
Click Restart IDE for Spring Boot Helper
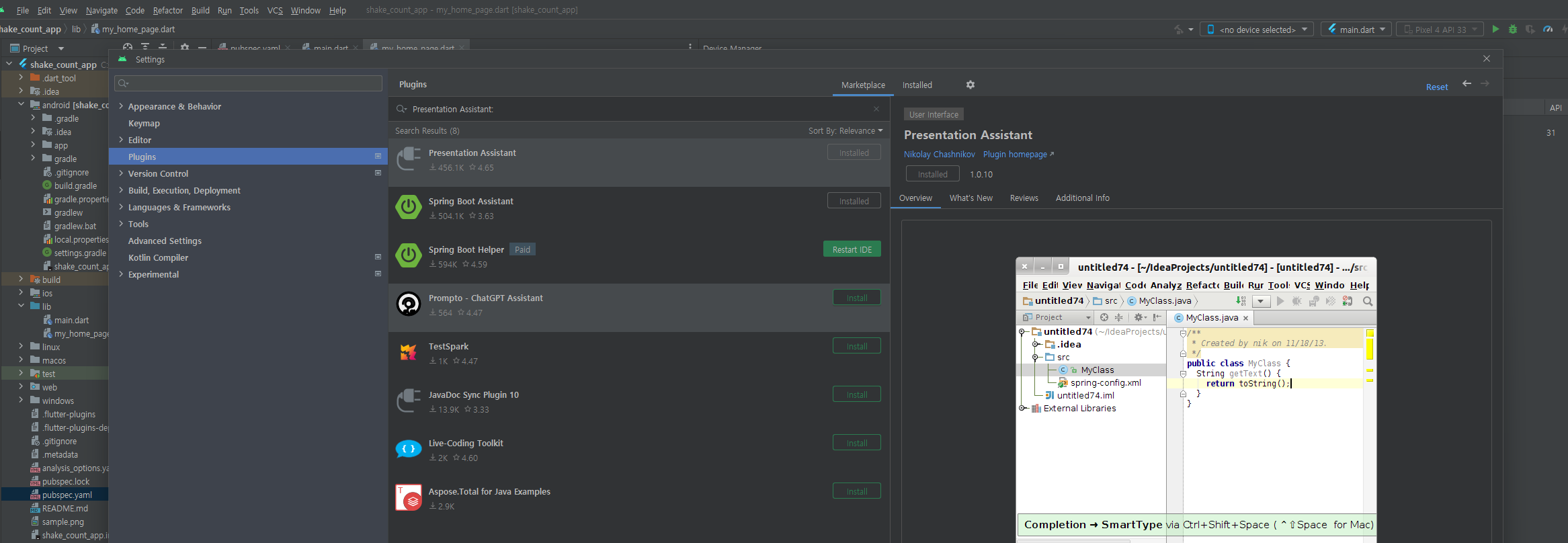tap(852, 249)
